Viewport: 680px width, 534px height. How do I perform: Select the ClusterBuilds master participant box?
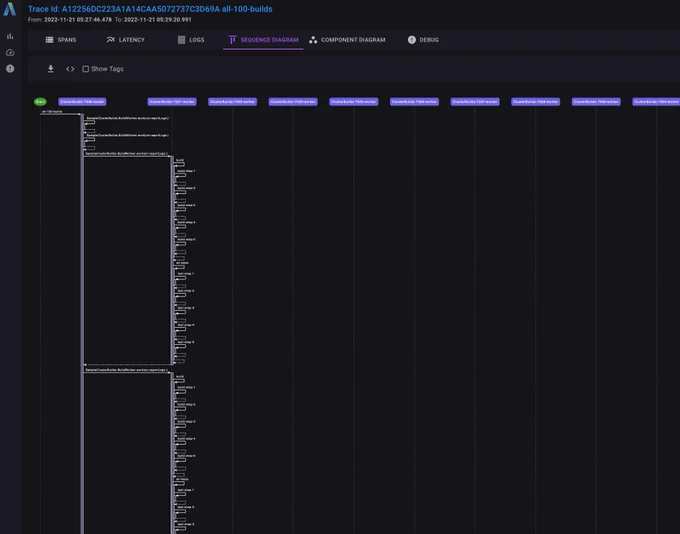(x=82, y=102)
